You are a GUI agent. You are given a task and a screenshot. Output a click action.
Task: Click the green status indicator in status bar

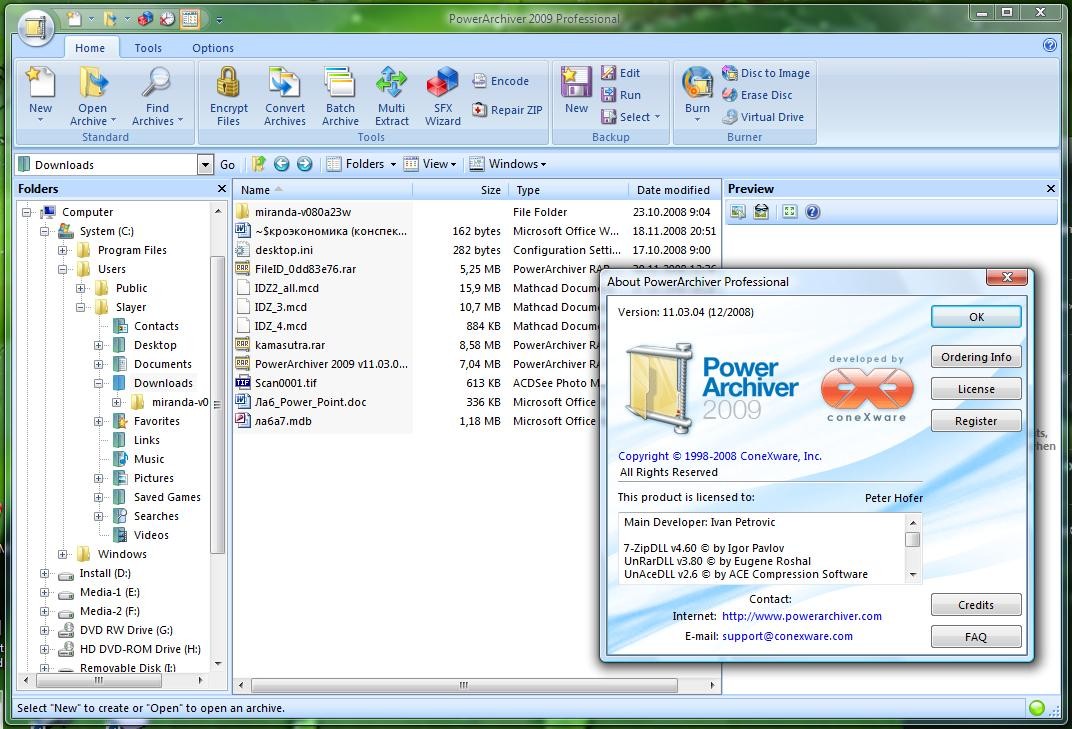(x=1036, y=708)
